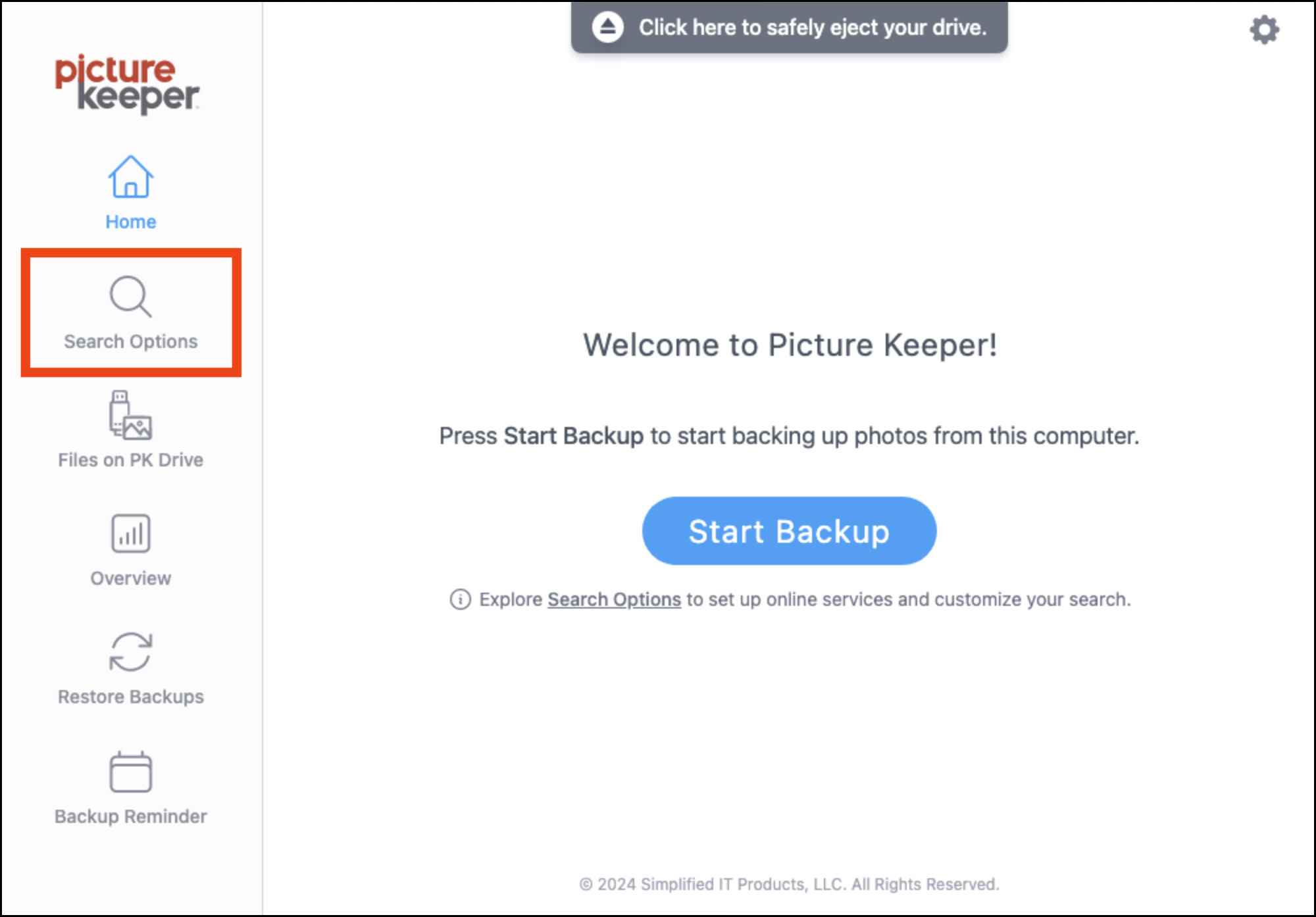This screenshot has width=1316, height=917.
Task: Click the safely eject your drive banner
Action: [789, 27]
